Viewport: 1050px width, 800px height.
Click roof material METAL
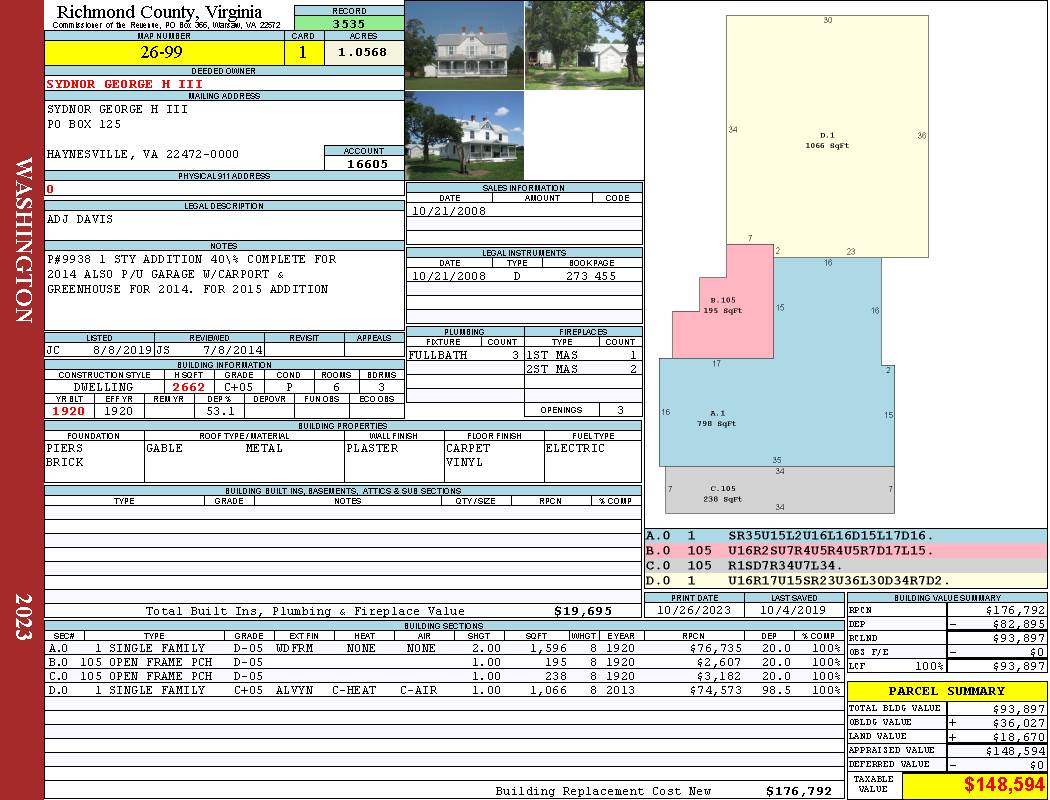coord(264,448)
